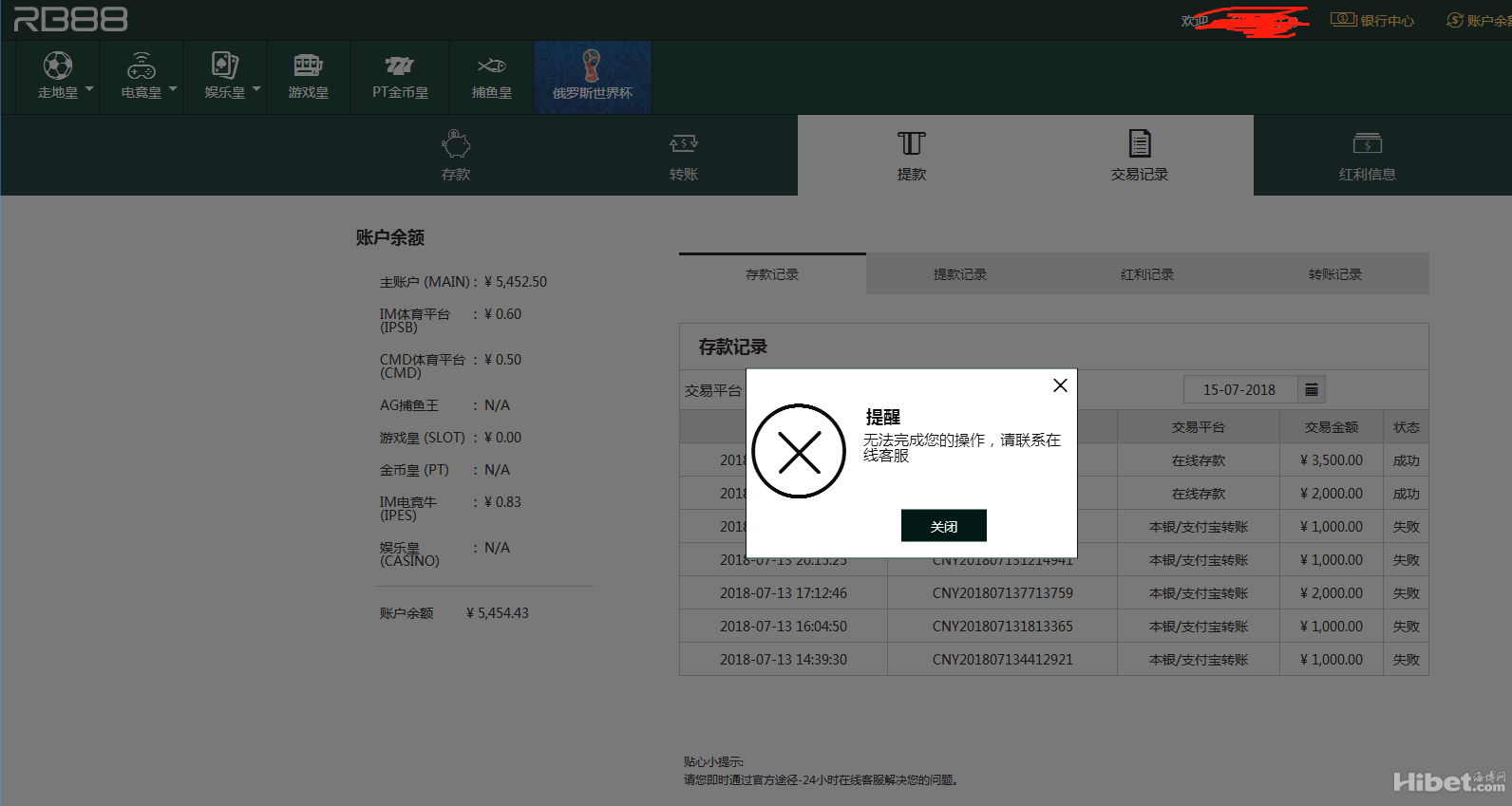
Task: Open the 俄罗斯世界杯 trophy banner
Action: point(592,77)
